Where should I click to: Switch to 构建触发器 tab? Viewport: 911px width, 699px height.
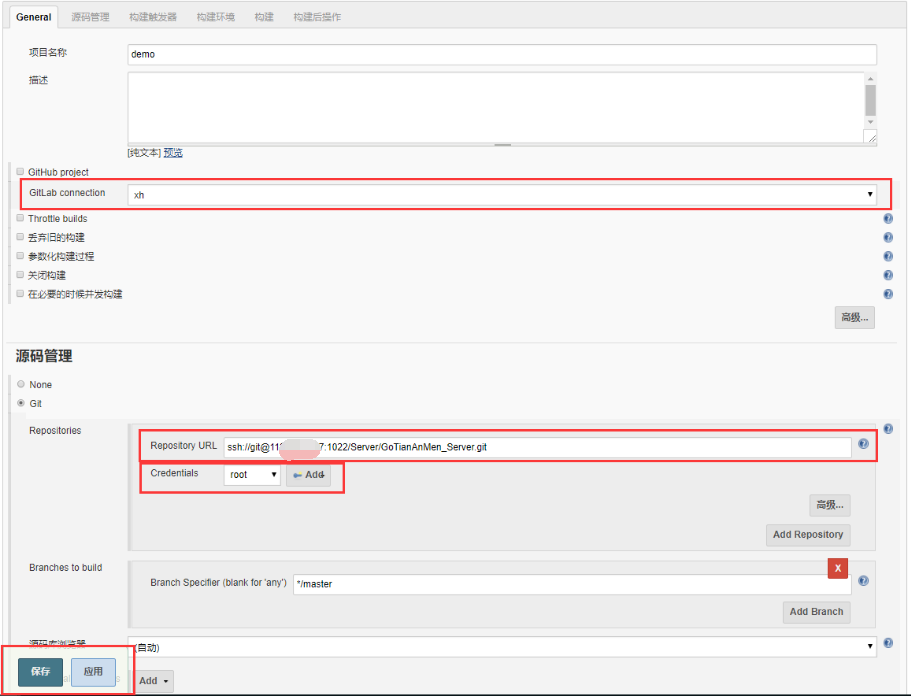(153, 17)
